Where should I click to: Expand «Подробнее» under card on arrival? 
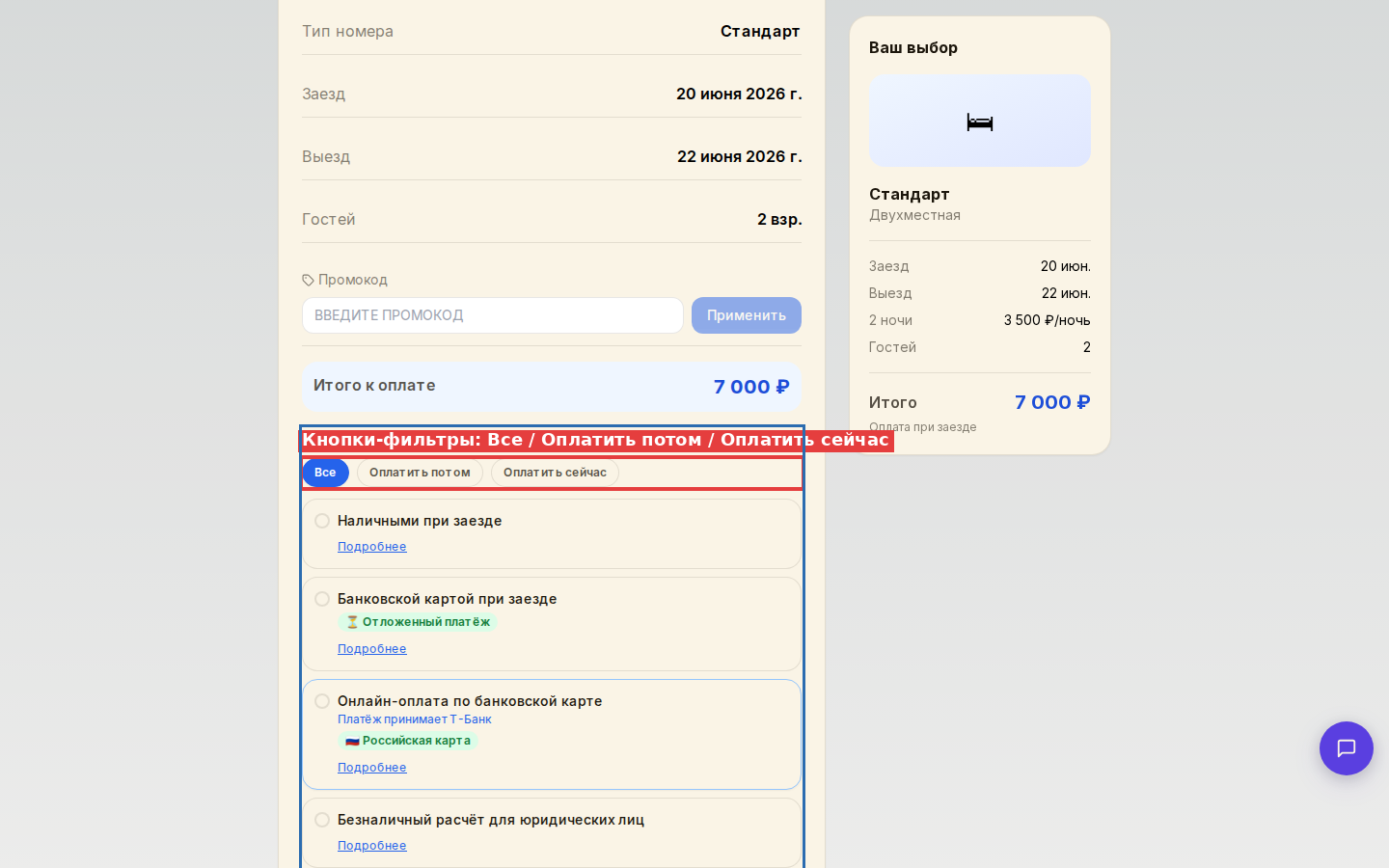(x=372, y=649)
